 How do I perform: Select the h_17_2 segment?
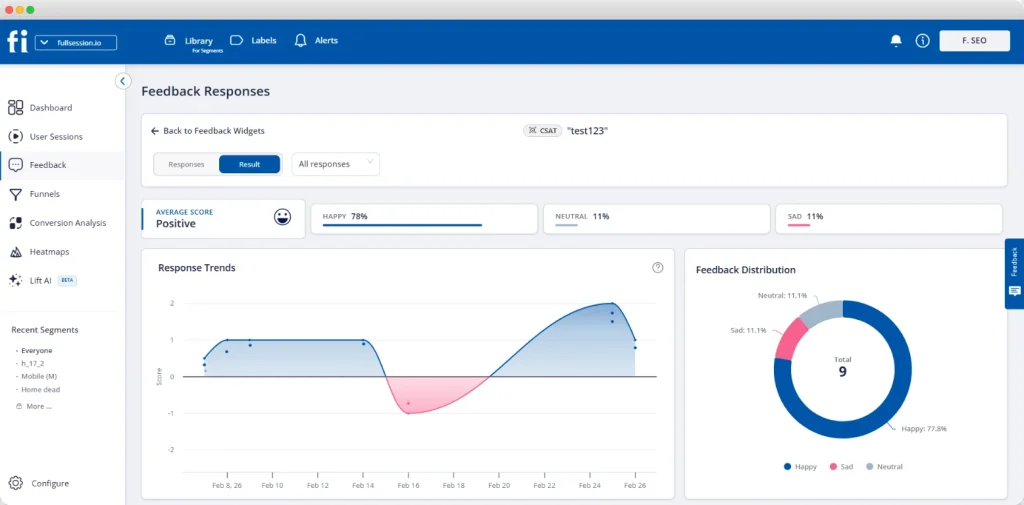point(33,363)
